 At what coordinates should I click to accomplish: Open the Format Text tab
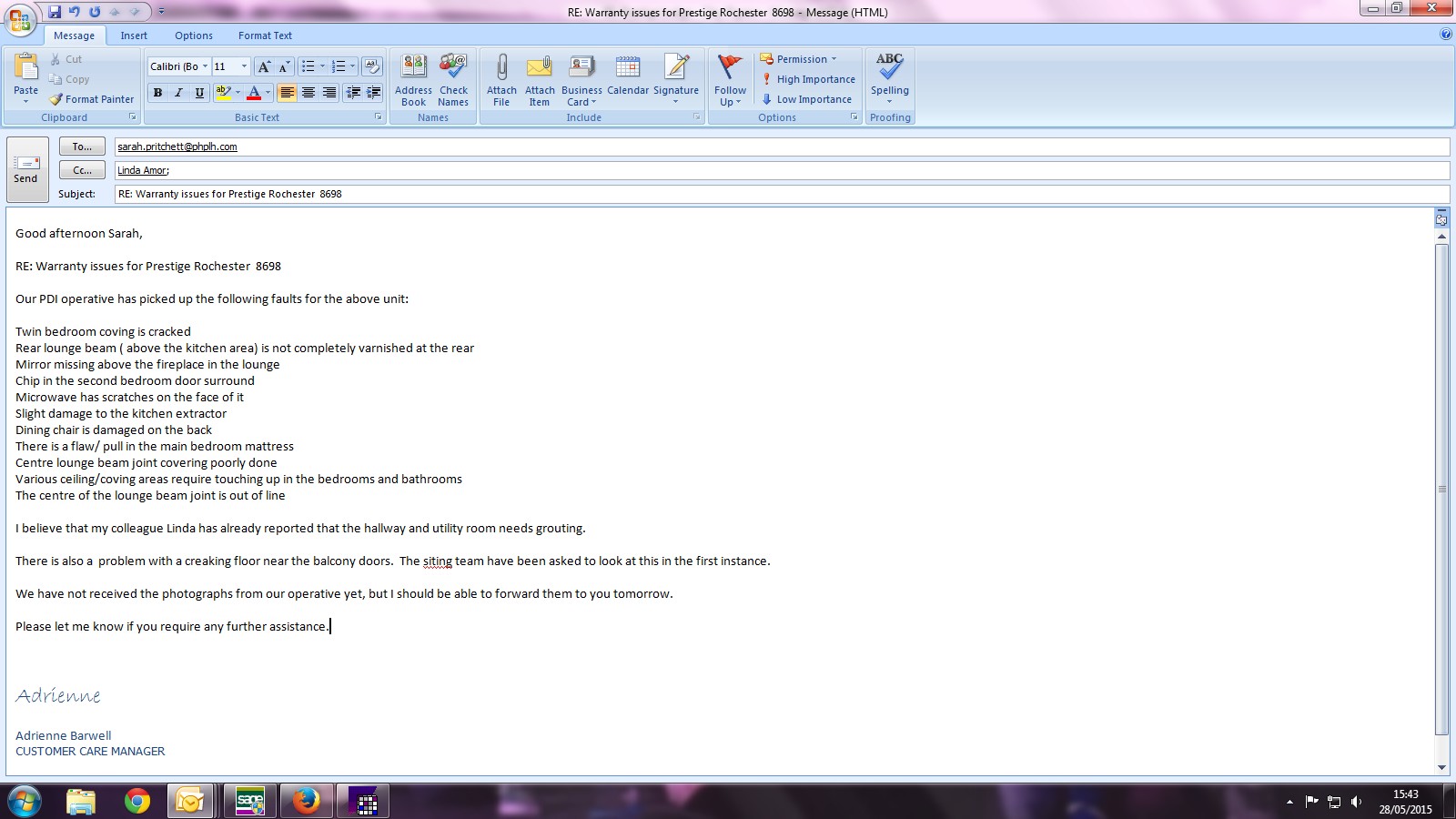[265, 35]
